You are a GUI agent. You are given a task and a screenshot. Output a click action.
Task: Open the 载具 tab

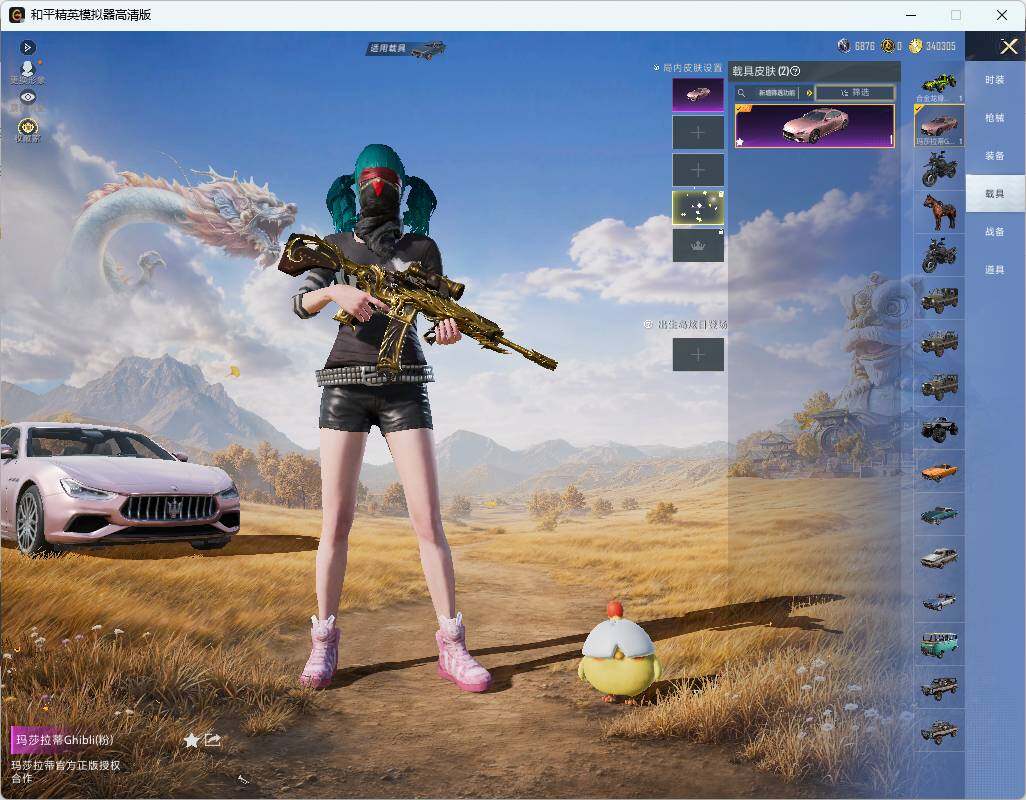pos(995,194)
